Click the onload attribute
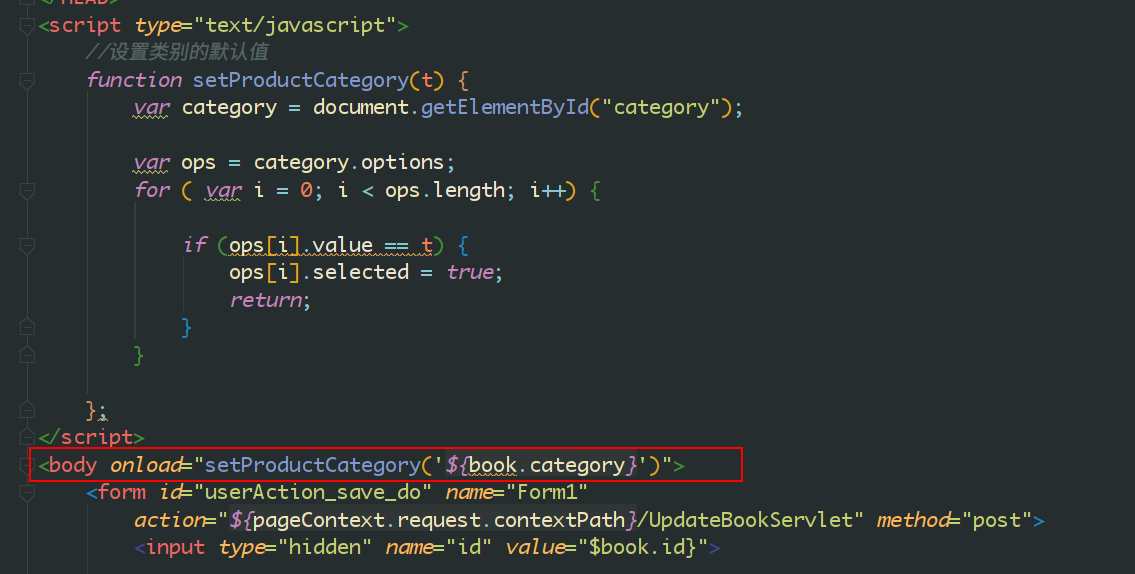The width and height of the screenshot is (1135, 574). 145,465
